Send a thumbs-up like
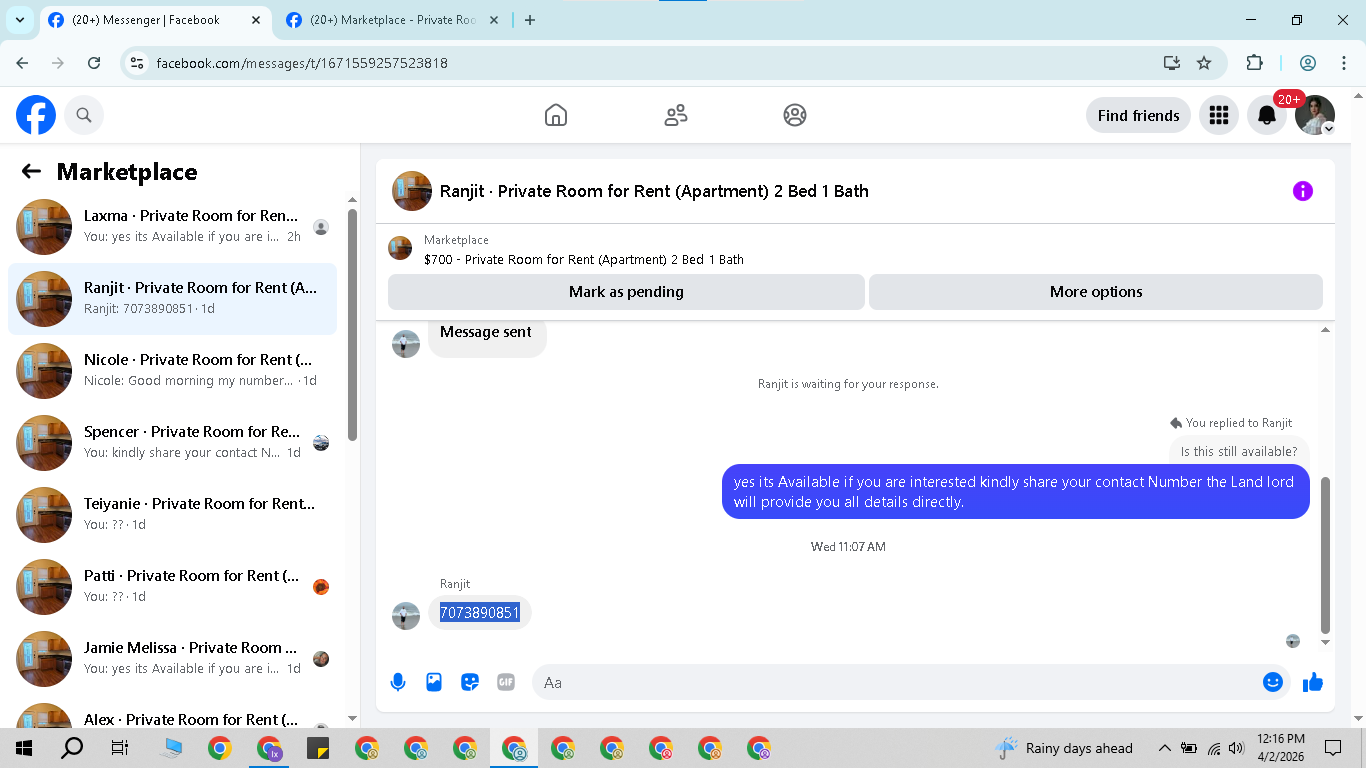This screenshot has width=1366, height=768. [1313, 682]
